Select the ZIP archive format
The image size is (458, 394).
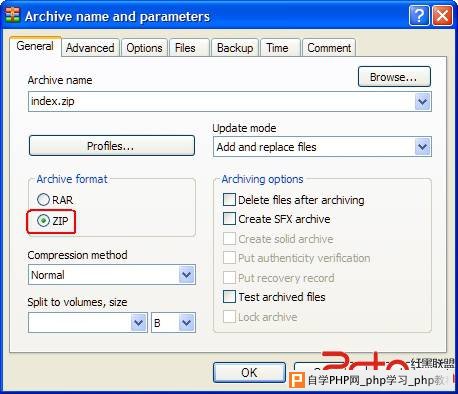(53, 221)
